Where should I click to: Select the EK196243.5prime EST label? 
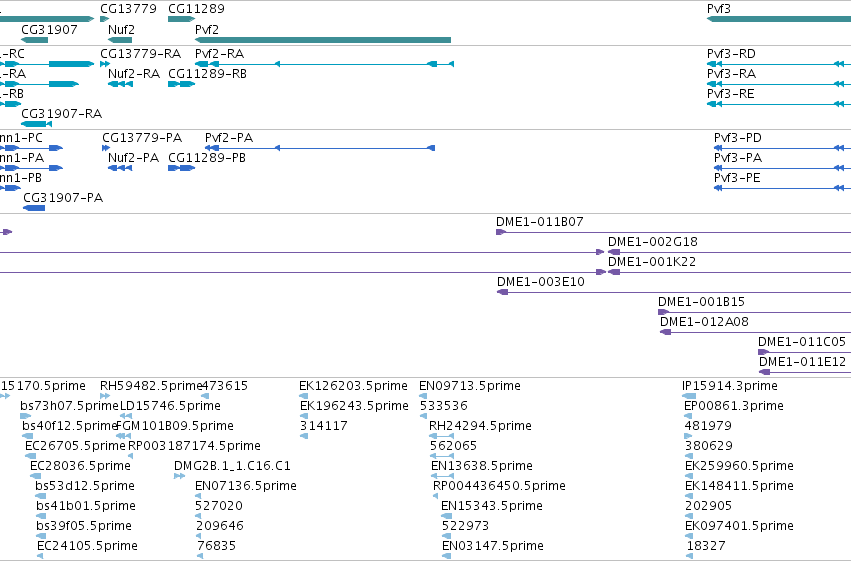(354, 406)
